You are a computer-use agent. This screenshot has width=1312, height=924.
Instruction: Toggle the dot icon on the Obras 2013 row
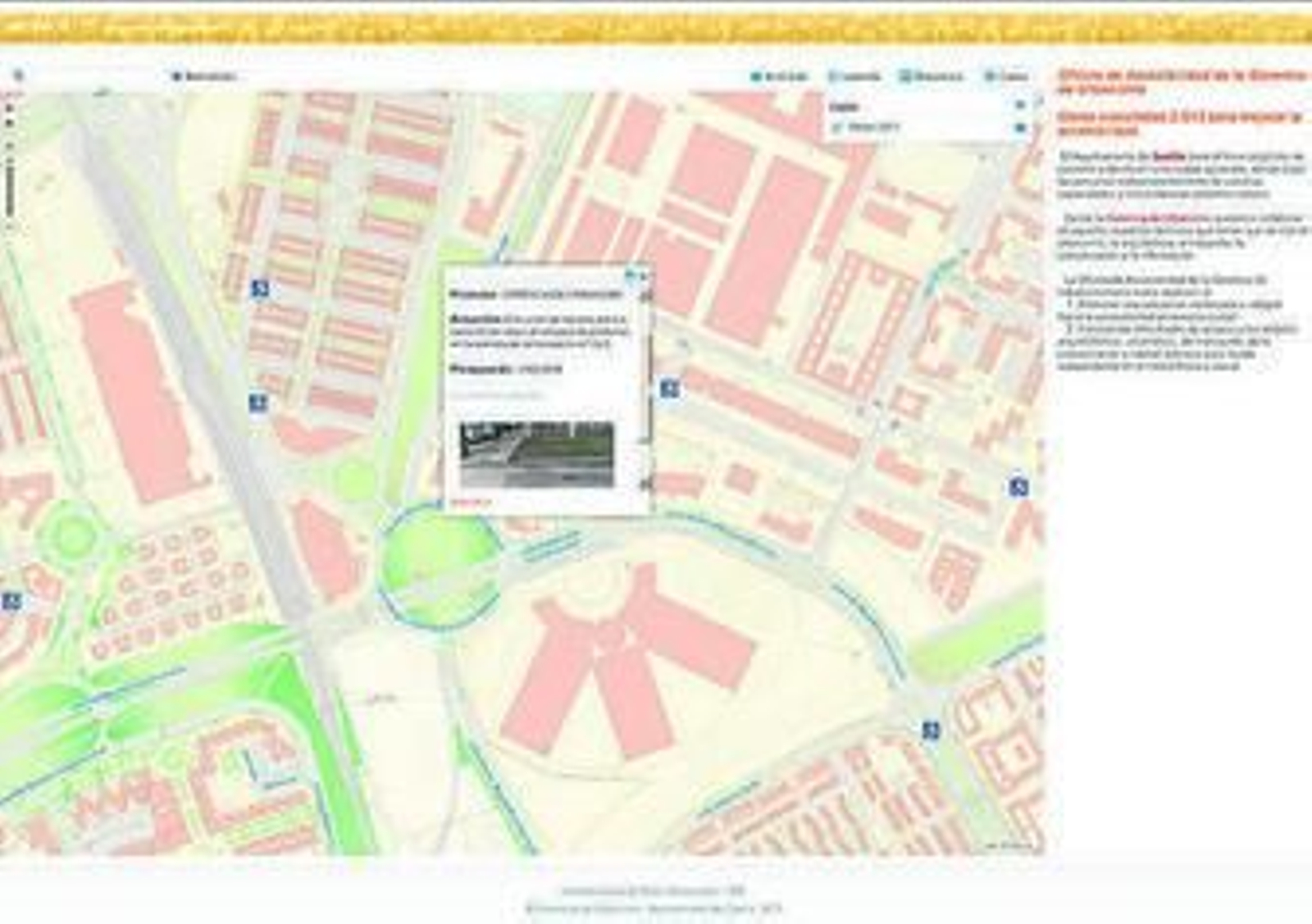(x=1020, y=128)
